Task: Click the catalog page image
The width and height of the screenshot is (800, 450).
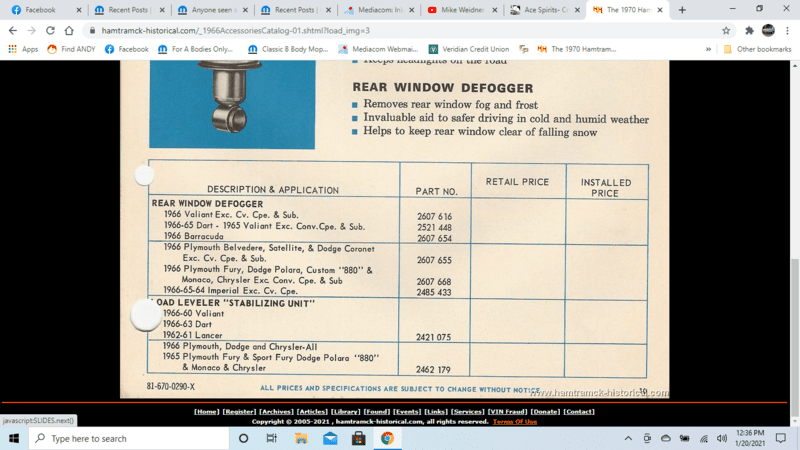Action: 394,229
